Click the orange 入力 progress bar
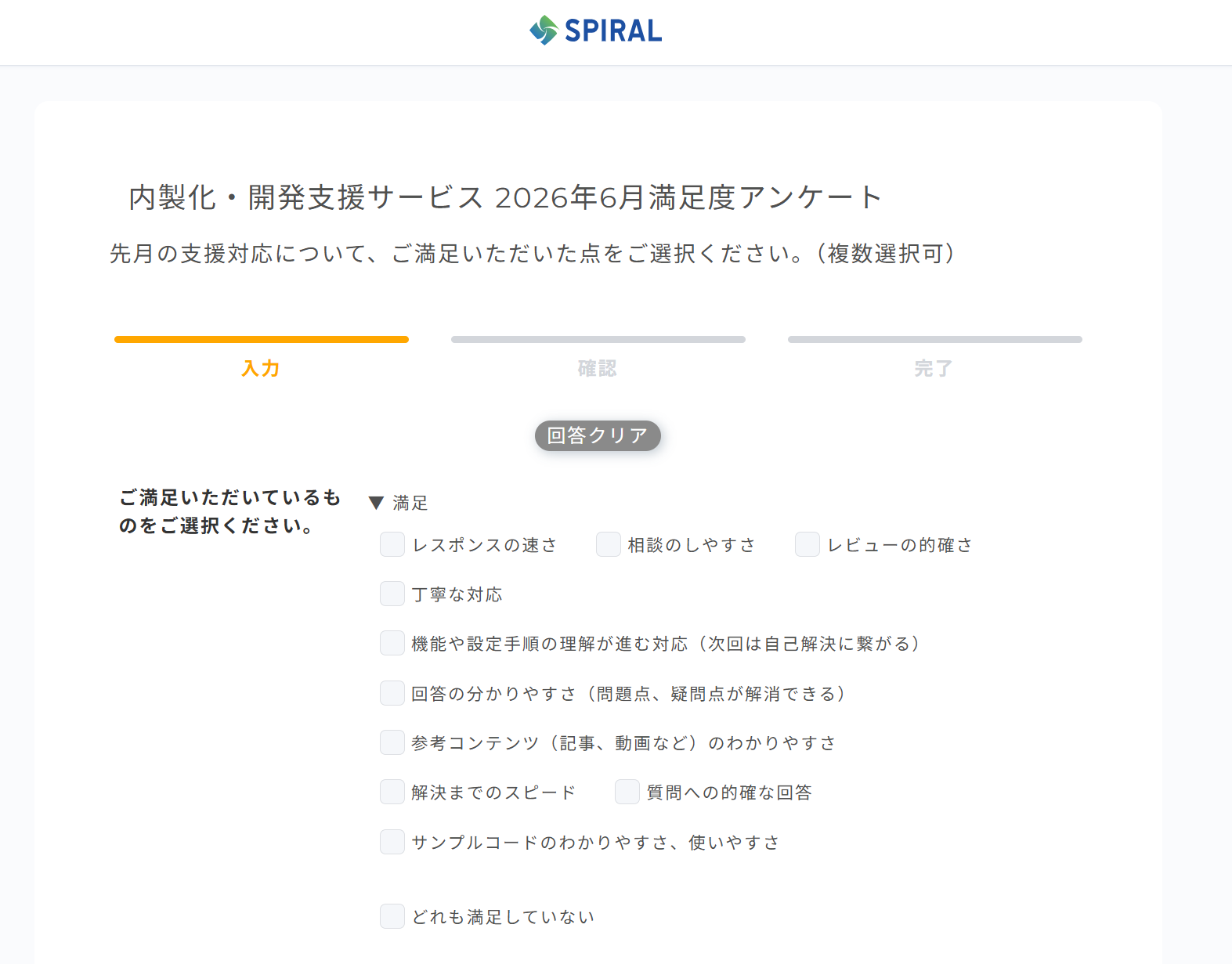Viewport: 1232px width, 964px height. tap(262, 339)
